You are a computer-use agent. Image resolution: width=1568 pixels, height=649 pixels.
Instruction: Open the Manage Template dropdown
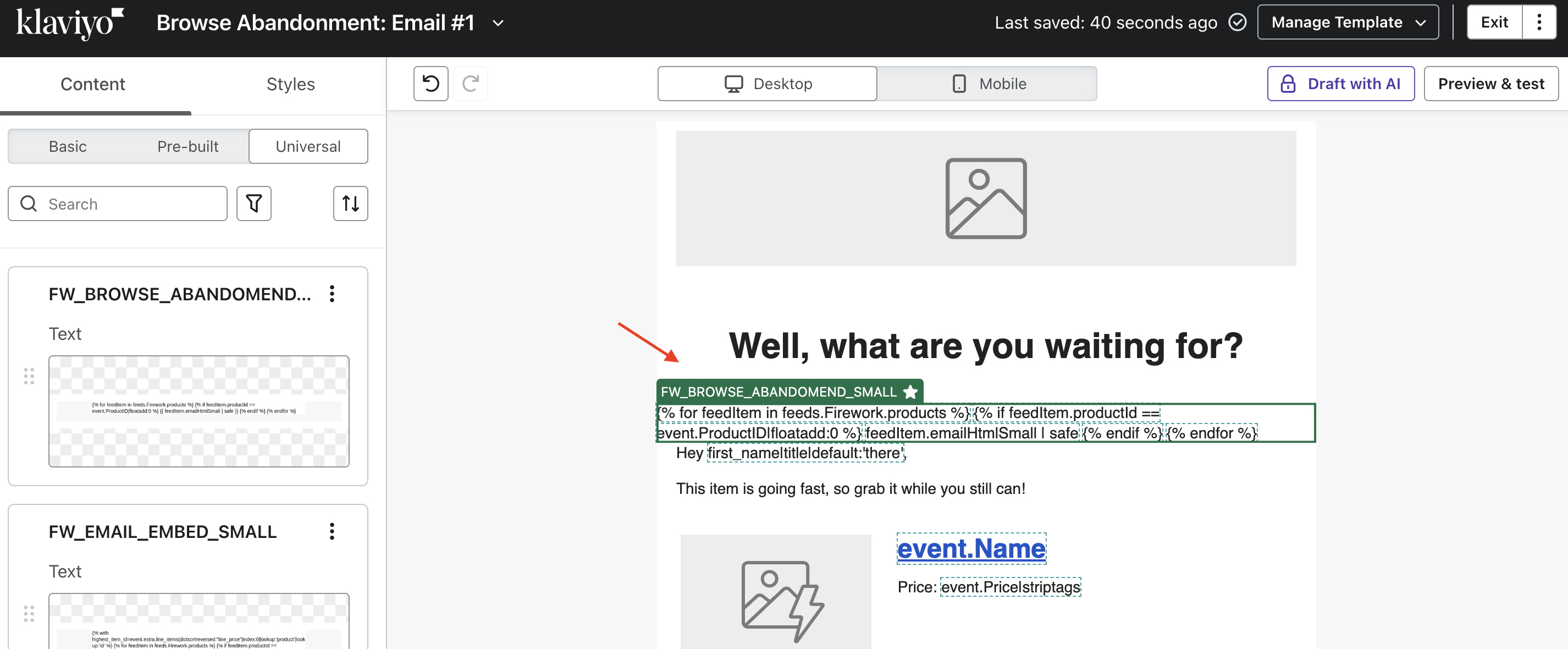(x=1348, y=23)
